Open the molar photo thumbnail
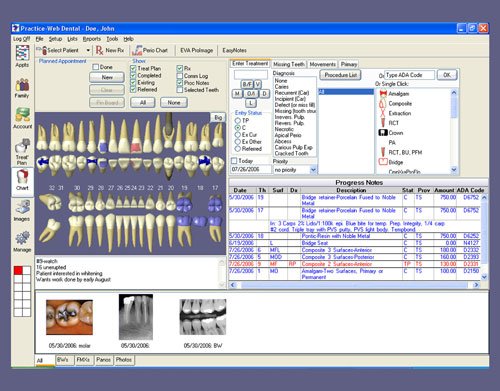The image size is (500, 391). [x=69, y=317]
